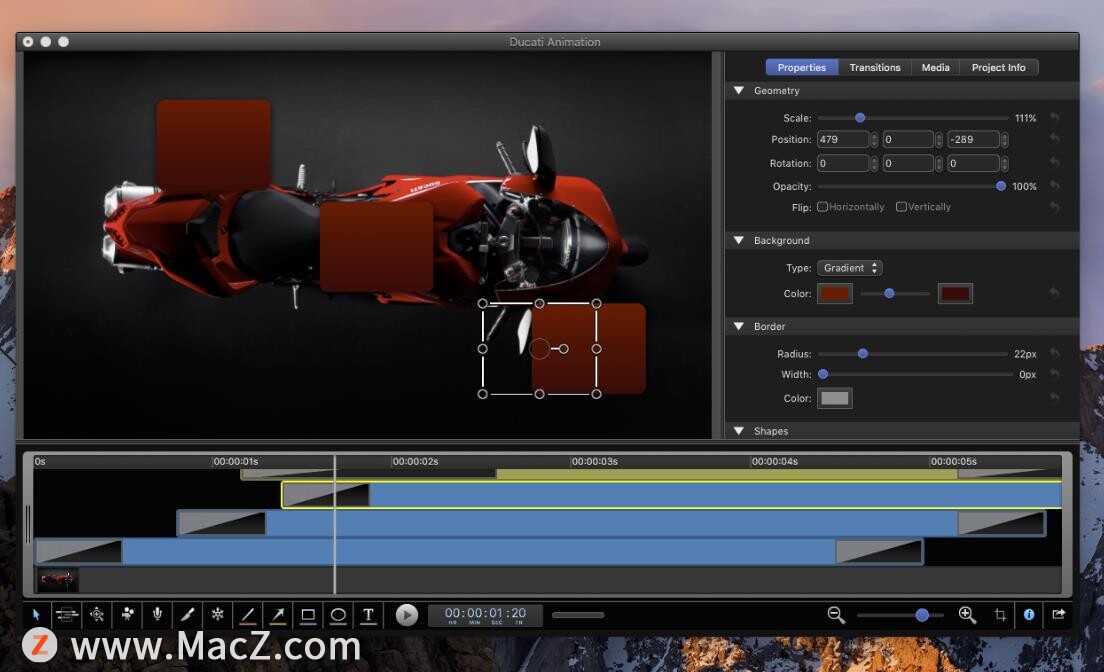Zoom in the timeline with plus magnifier

pos(967,615)
